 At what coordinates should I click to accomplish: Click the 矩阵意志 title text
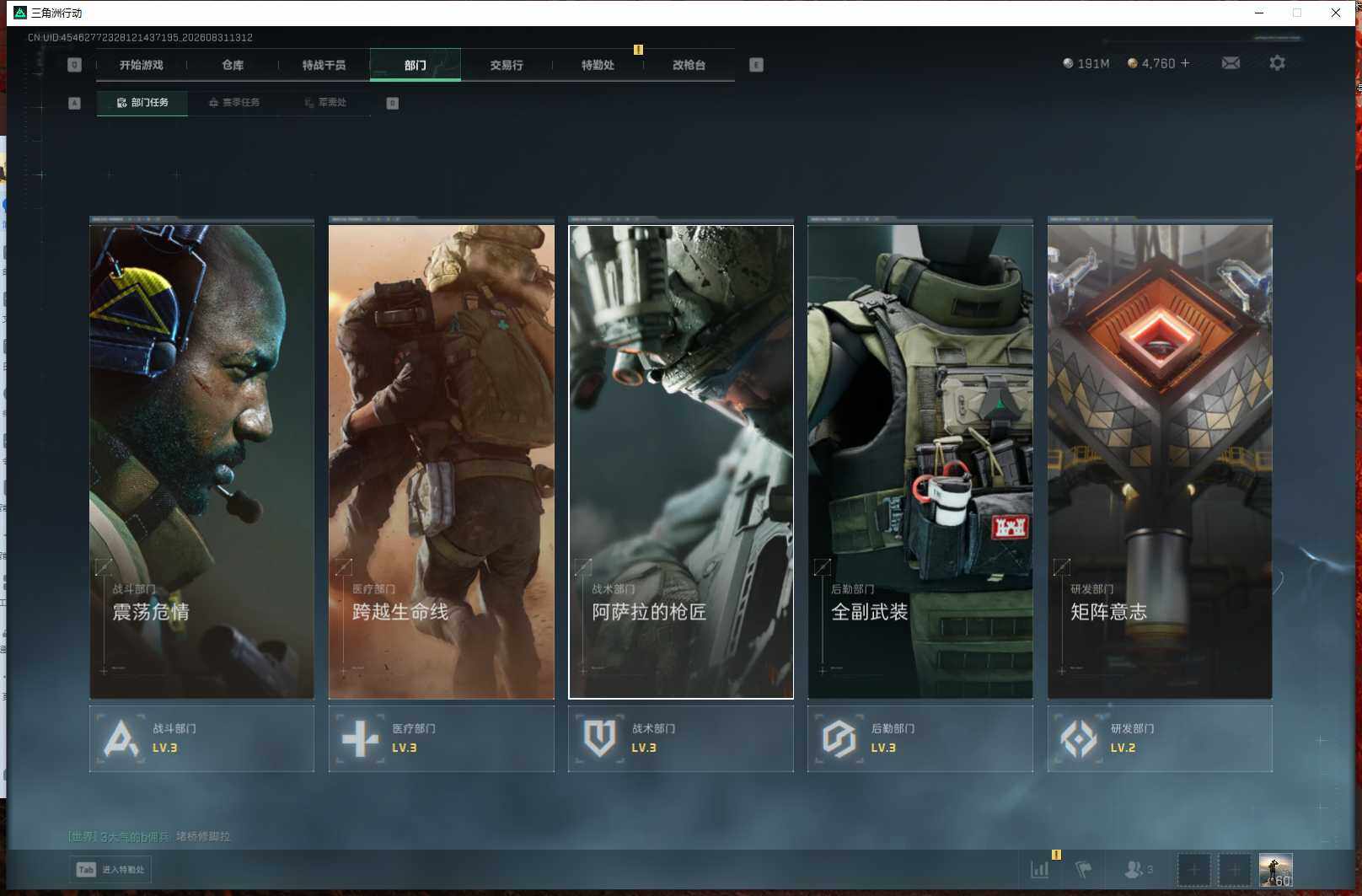click(x=1108, y=612)
